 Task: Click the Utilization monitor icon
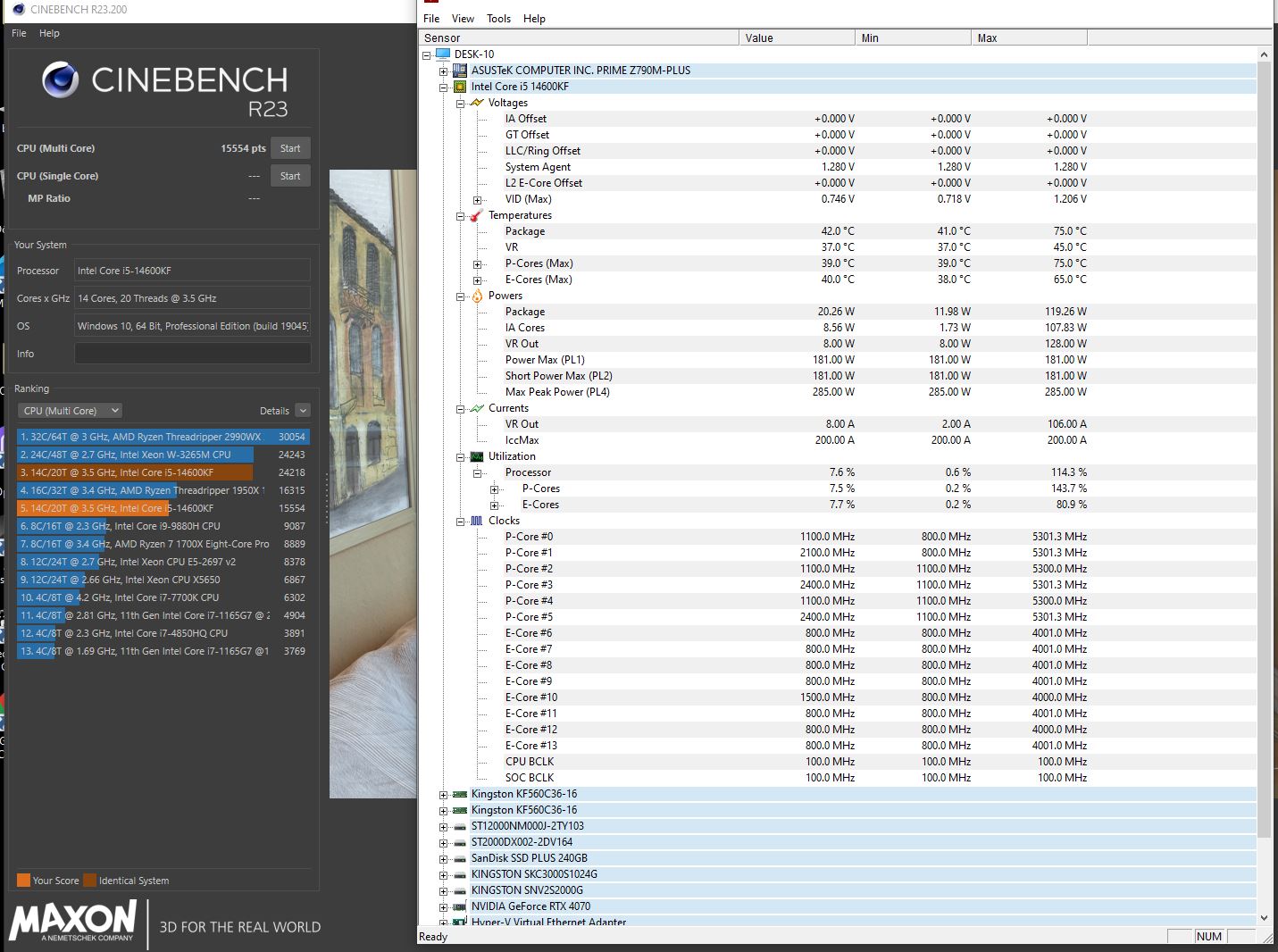(x=477, y=456)
